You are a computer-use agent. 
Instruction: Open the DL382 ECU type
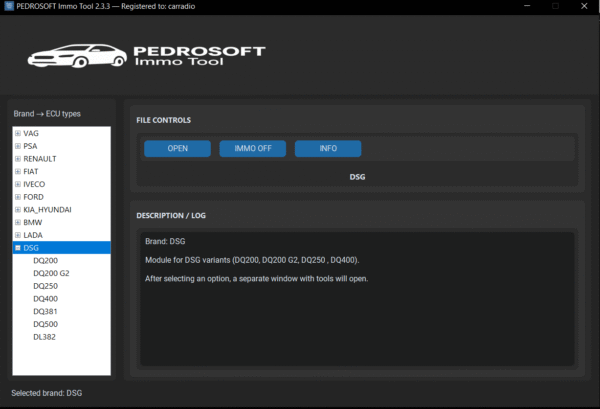click(44, 337)
